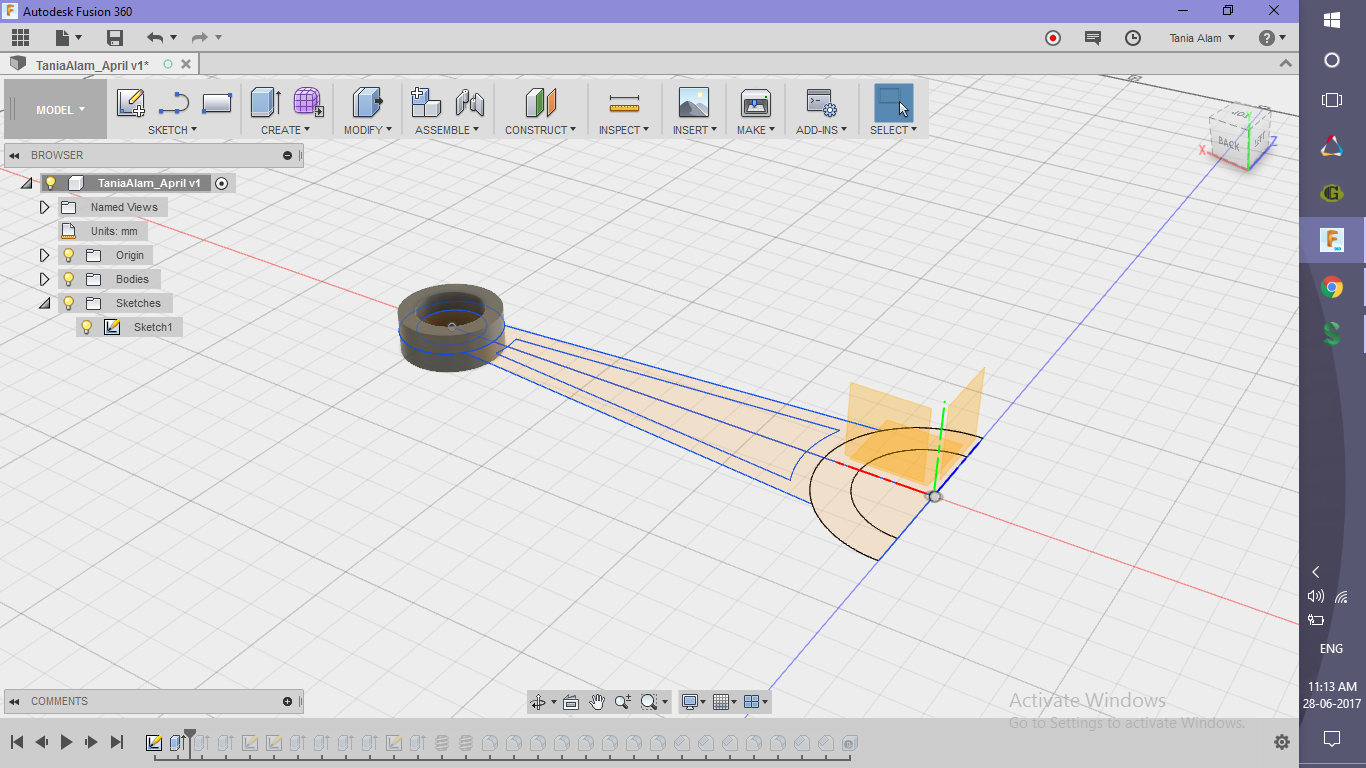
Task: Collapse the root component tree node
Action: click(x=25, y=183)
